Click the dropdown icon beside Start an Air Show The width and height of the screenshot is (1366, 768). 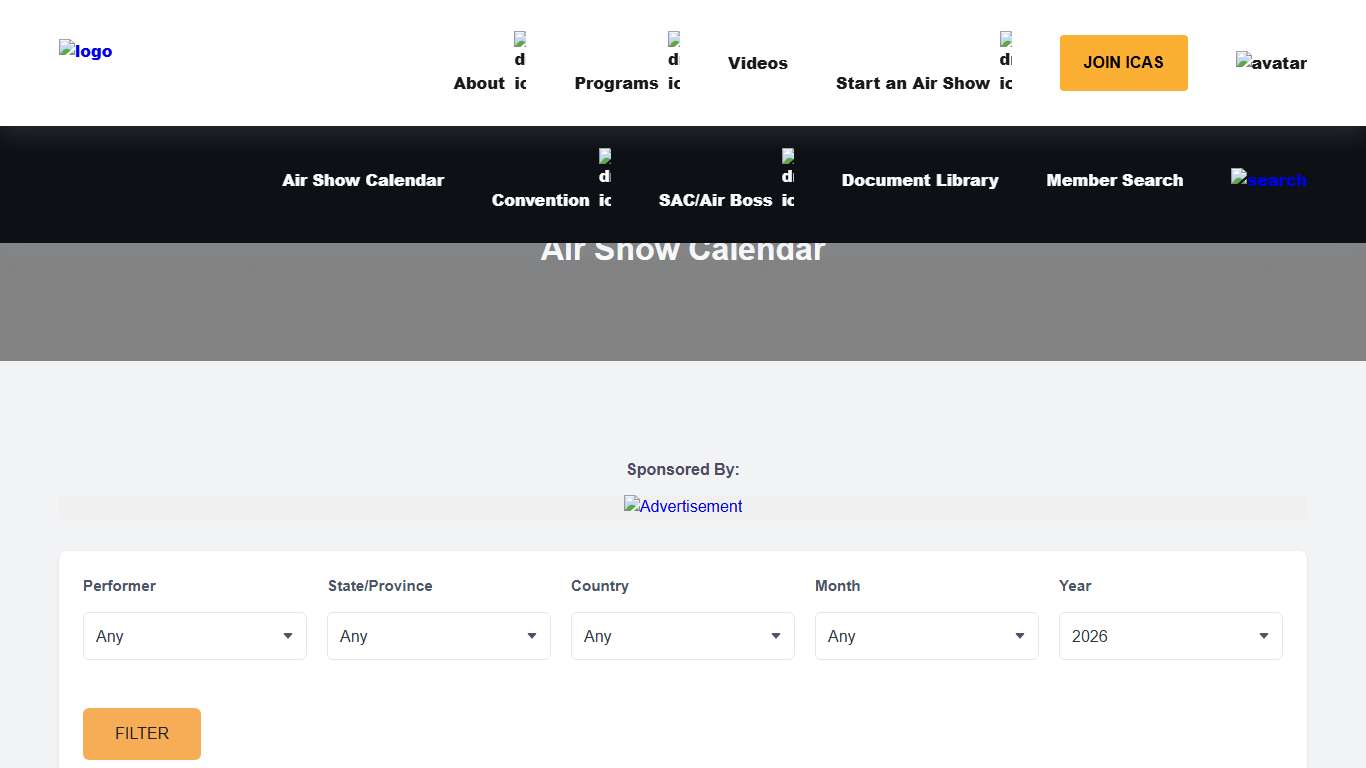(1005, 62)
